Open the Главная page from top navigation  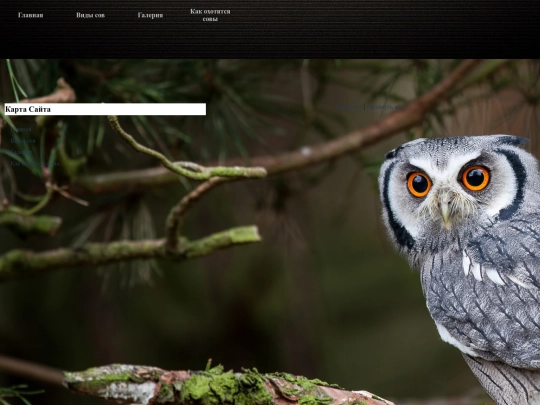pyautogui.click(x=31, y=15)
